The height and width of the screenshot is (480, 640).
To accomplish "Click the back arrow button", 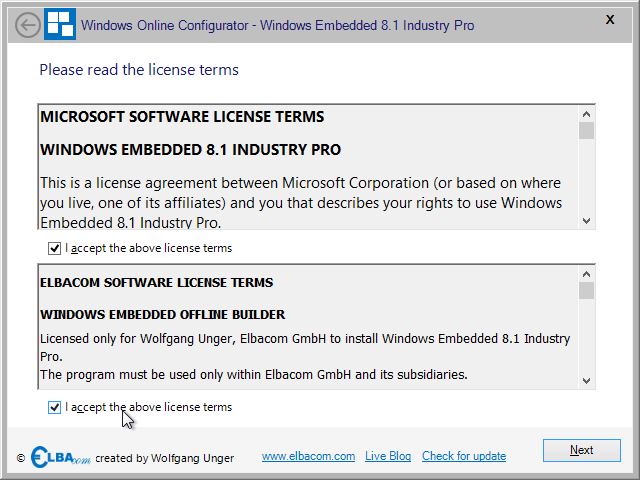I will pos(28,25).
